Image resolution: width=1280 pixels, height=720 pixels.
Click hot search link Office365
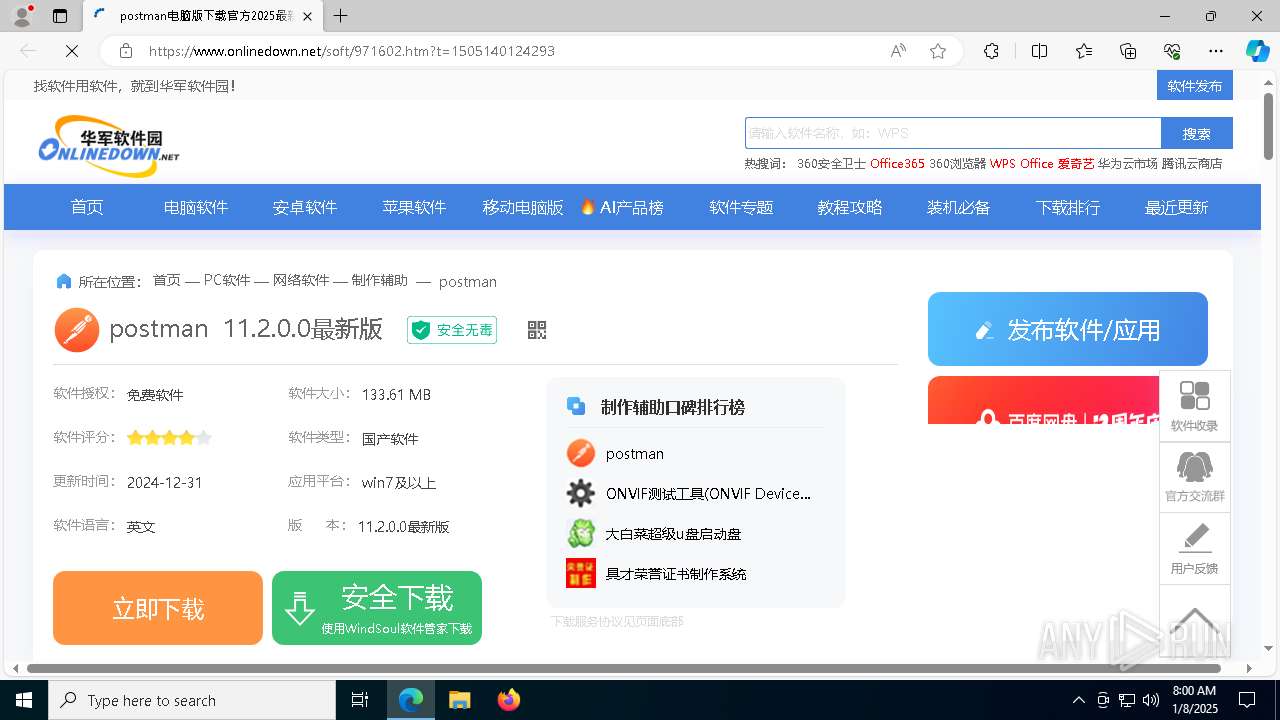(897, 163)
